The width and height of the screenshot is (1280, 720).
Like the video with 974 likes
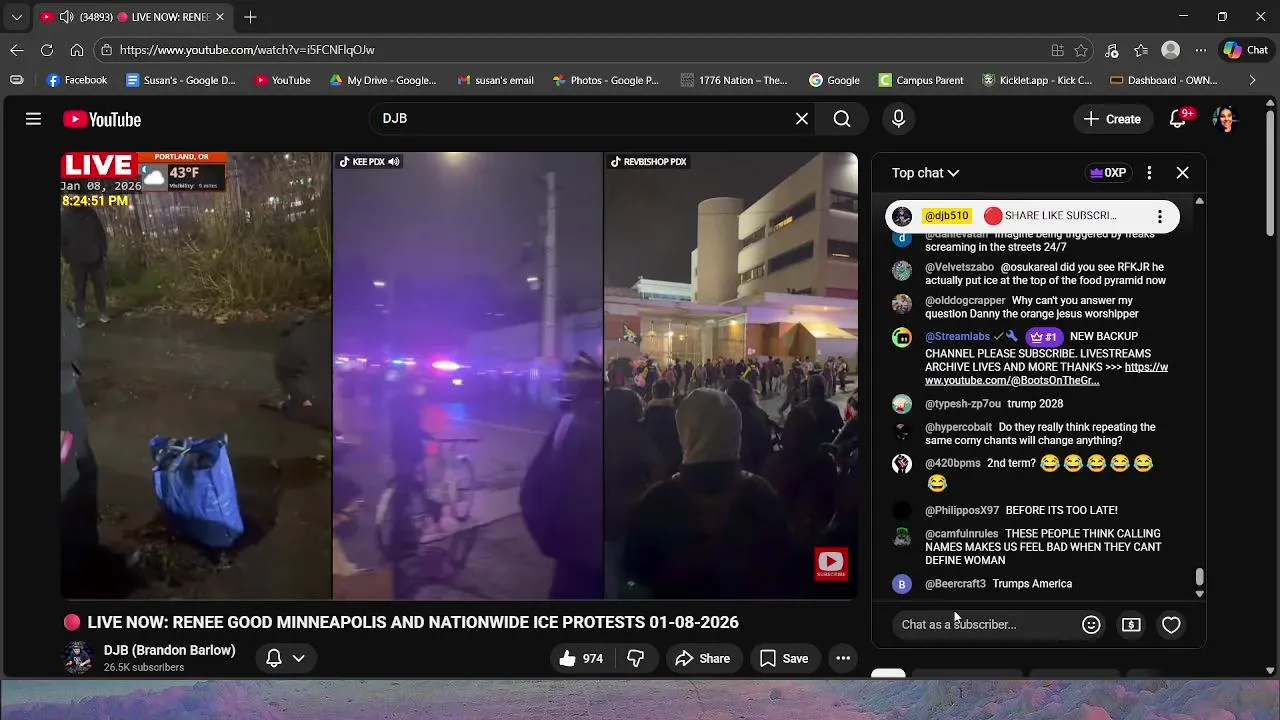coord(580,658)
